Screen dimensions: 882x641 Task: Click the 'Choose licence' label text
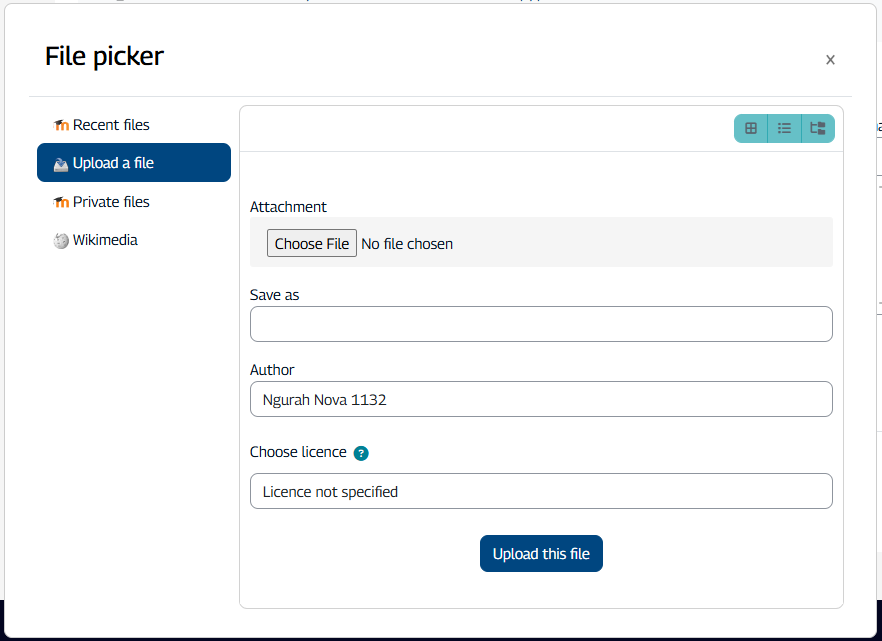point(298,452)
